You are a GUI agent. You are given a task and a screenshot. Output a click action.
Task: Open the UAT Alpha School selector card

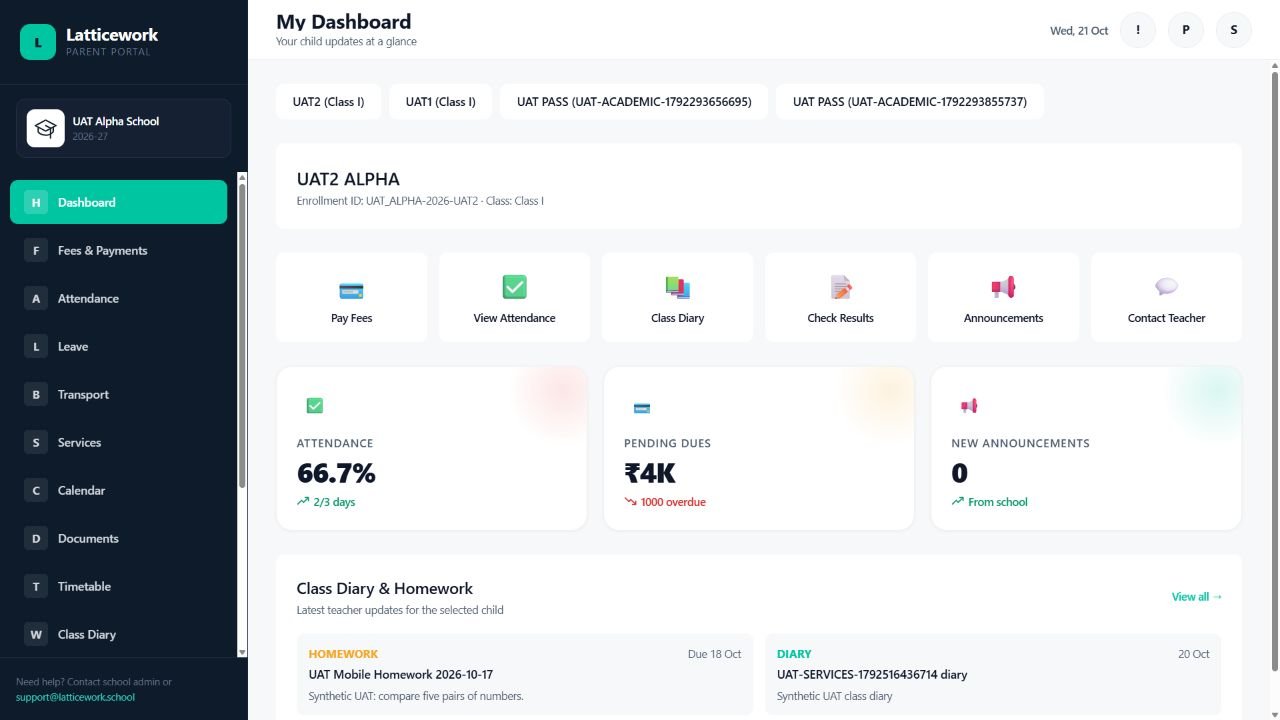click(x=123, y=128)
